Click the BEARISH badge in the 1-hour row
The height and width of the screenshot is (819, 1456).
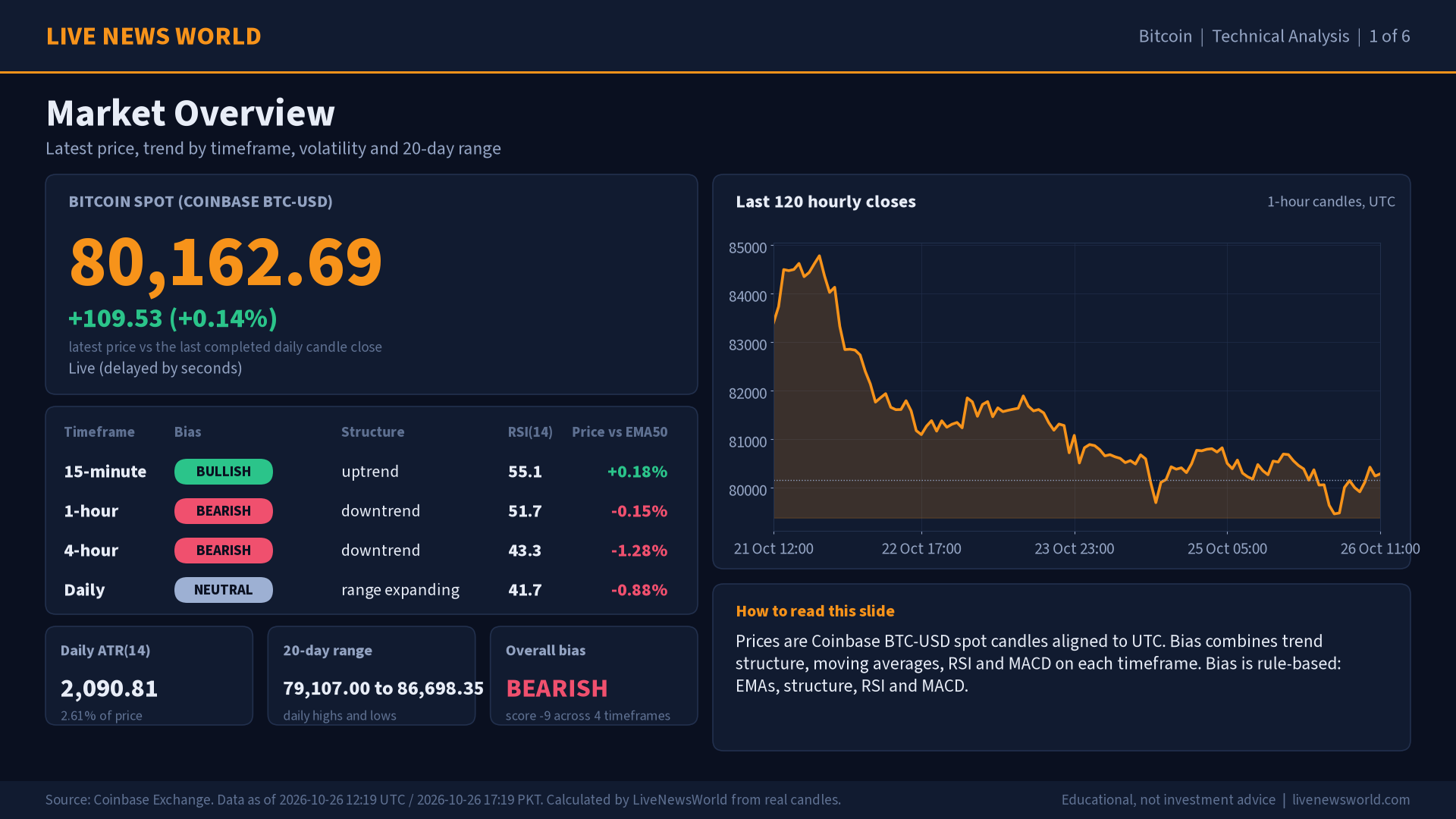pyautogui.click(x=224, y=511)
